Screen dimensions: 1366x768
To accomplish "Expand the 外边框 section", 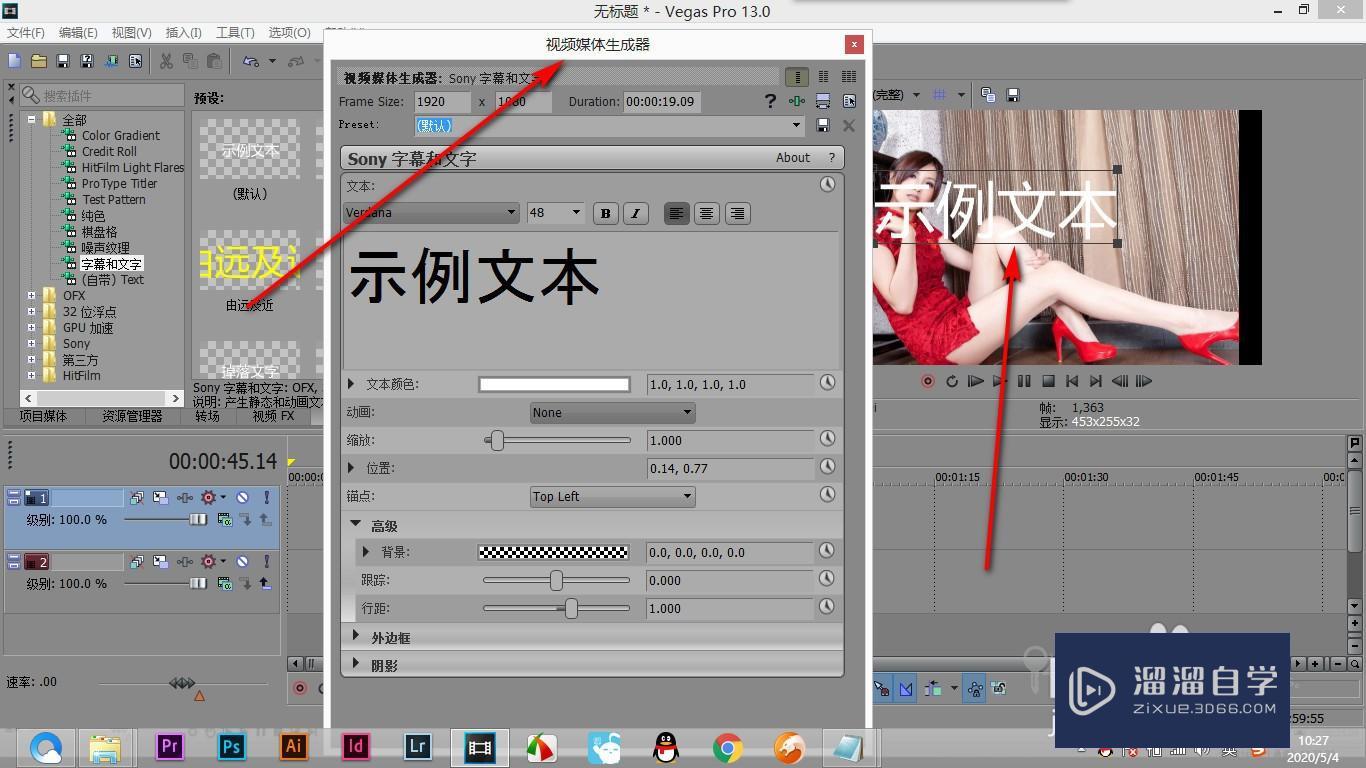I will click(356, 636).
